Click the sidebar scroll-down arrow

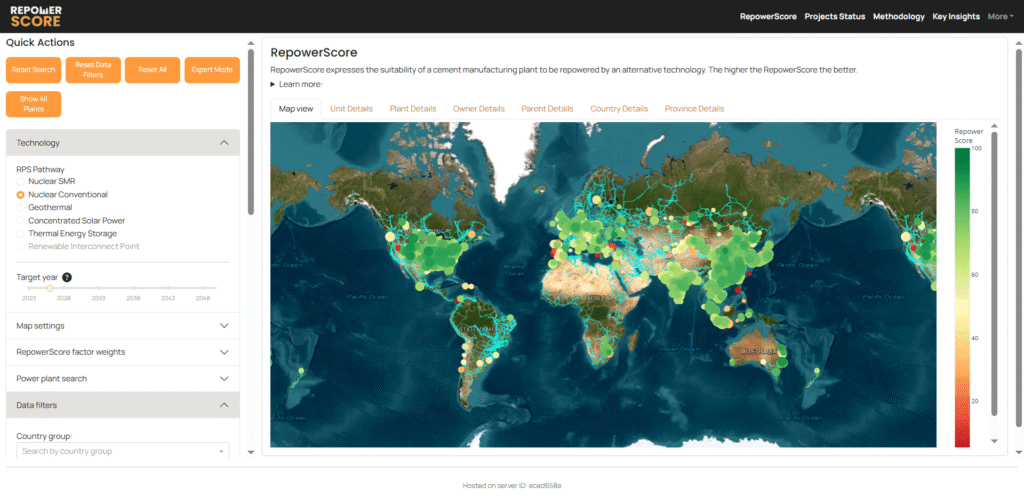click(x=250, y=452)
